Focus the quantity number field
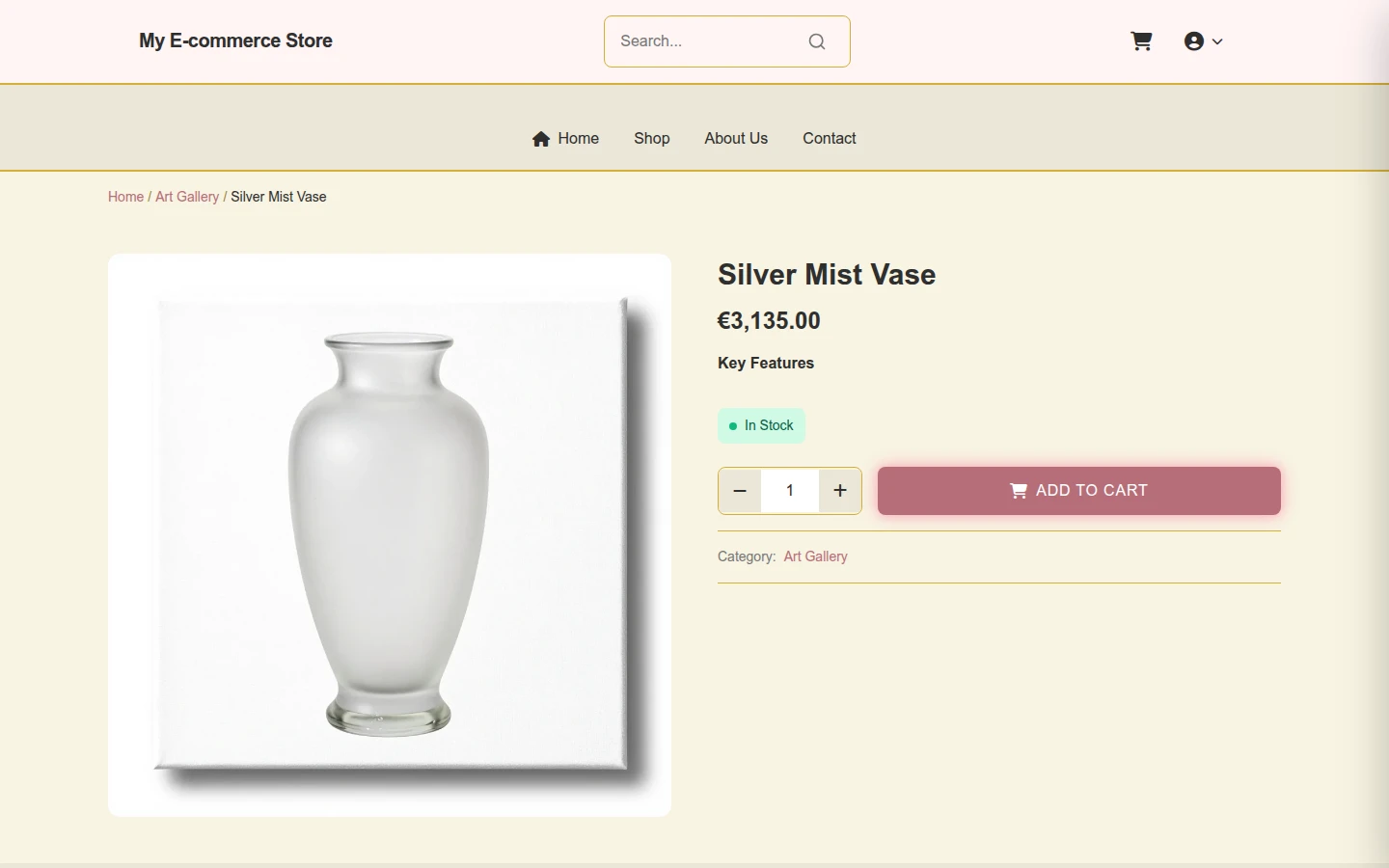 (x=790, y=491)
